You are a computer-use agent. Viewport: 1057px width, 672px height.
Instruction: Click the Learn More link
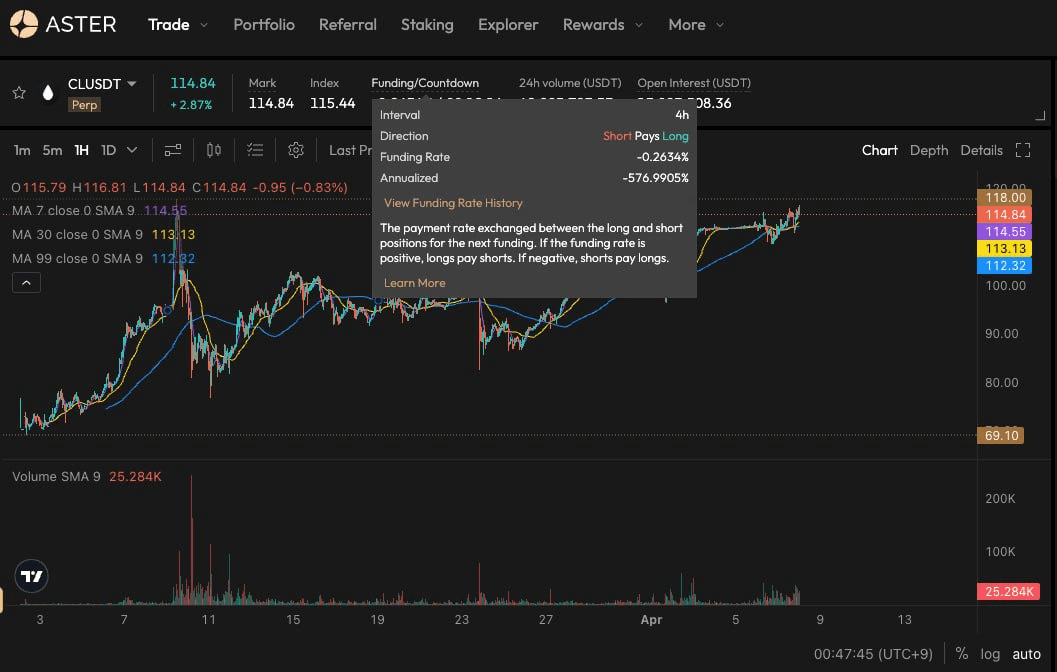coord(414,283)
